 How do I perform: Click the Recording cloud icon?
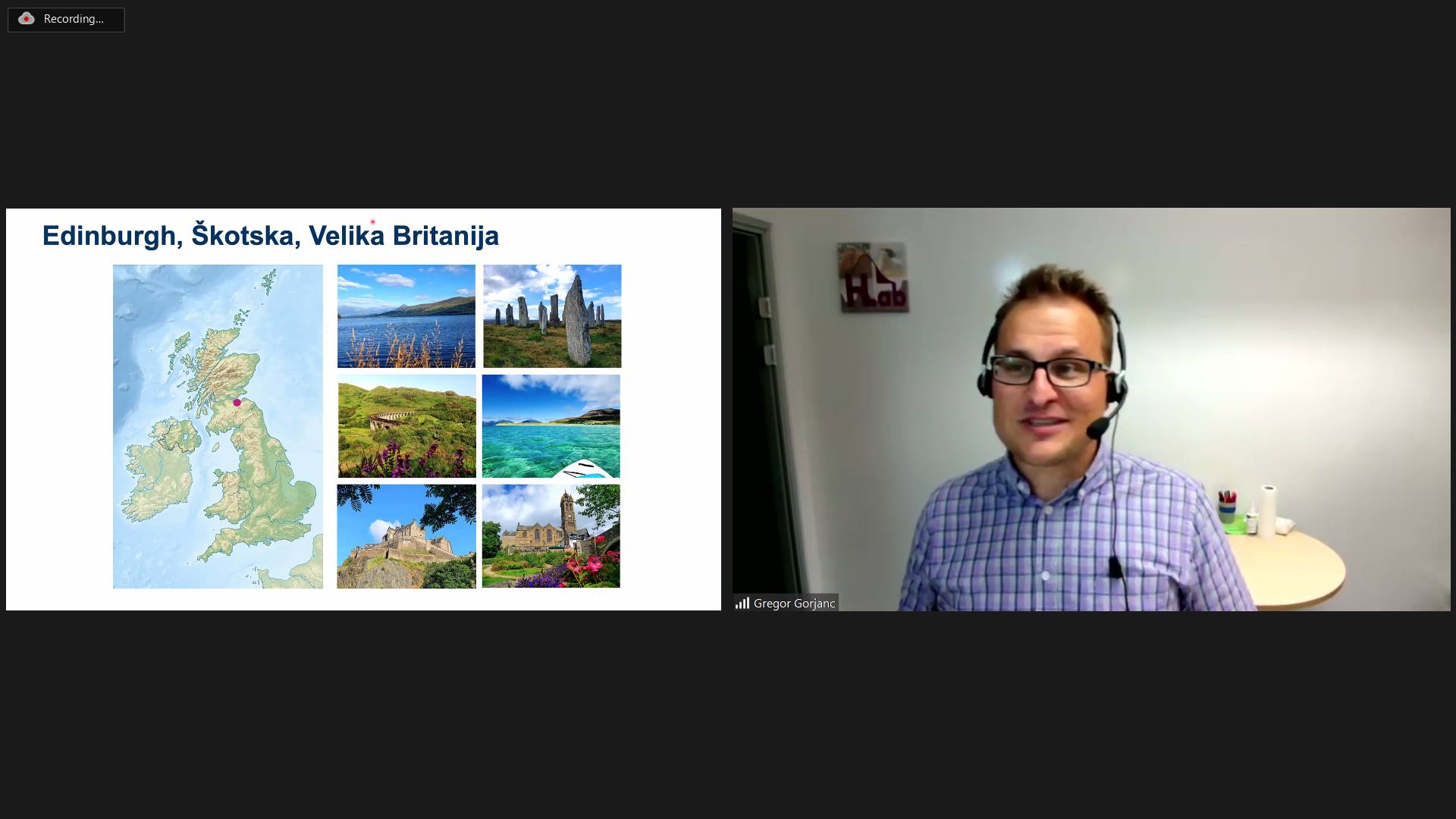[27, 19]
